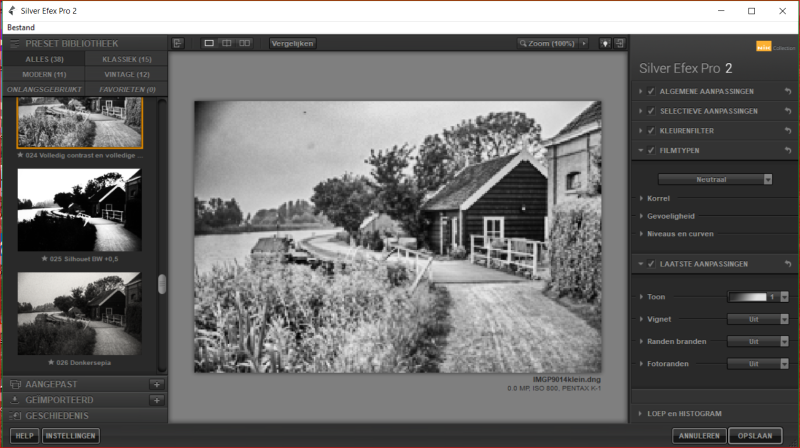Mark preset 025 Silhouet as favorite star
Screen dimensions: 800x448
[44, 259]
